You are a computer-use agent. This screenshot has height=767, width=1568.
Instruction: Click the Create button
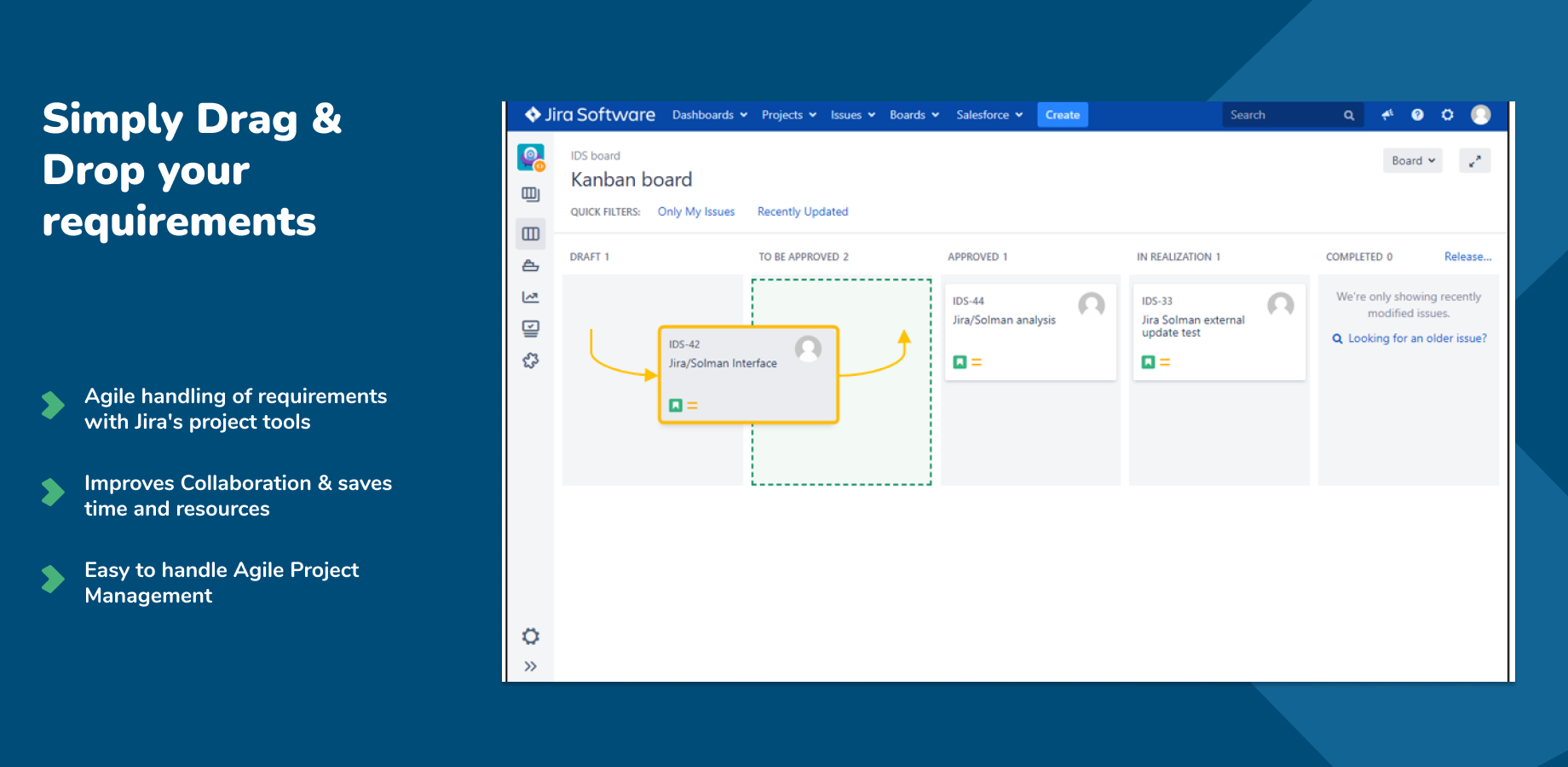1063,115
